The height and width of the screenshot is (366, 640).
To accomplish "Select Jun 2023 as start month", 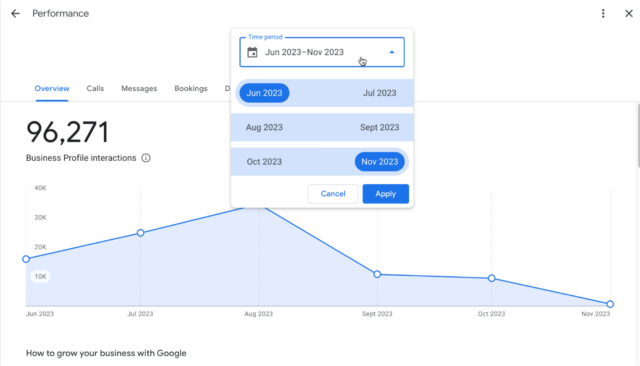I will (264, 93).
